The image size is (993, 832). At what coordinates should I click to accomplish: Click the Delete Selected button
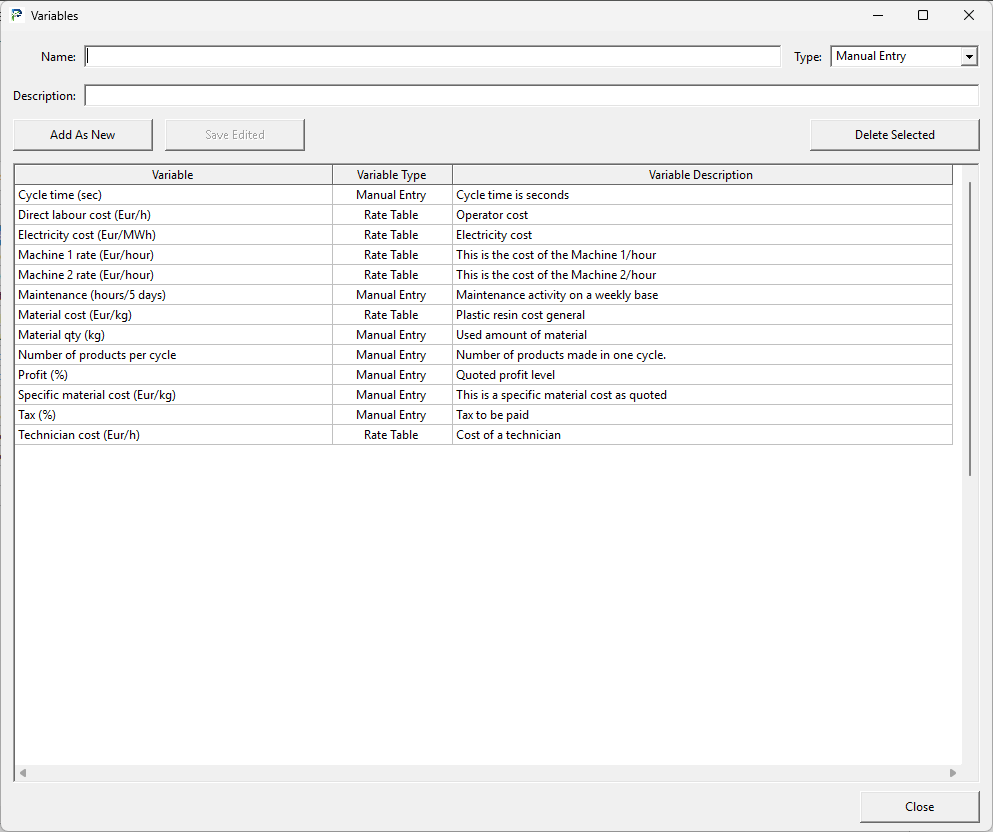(894, 135)
